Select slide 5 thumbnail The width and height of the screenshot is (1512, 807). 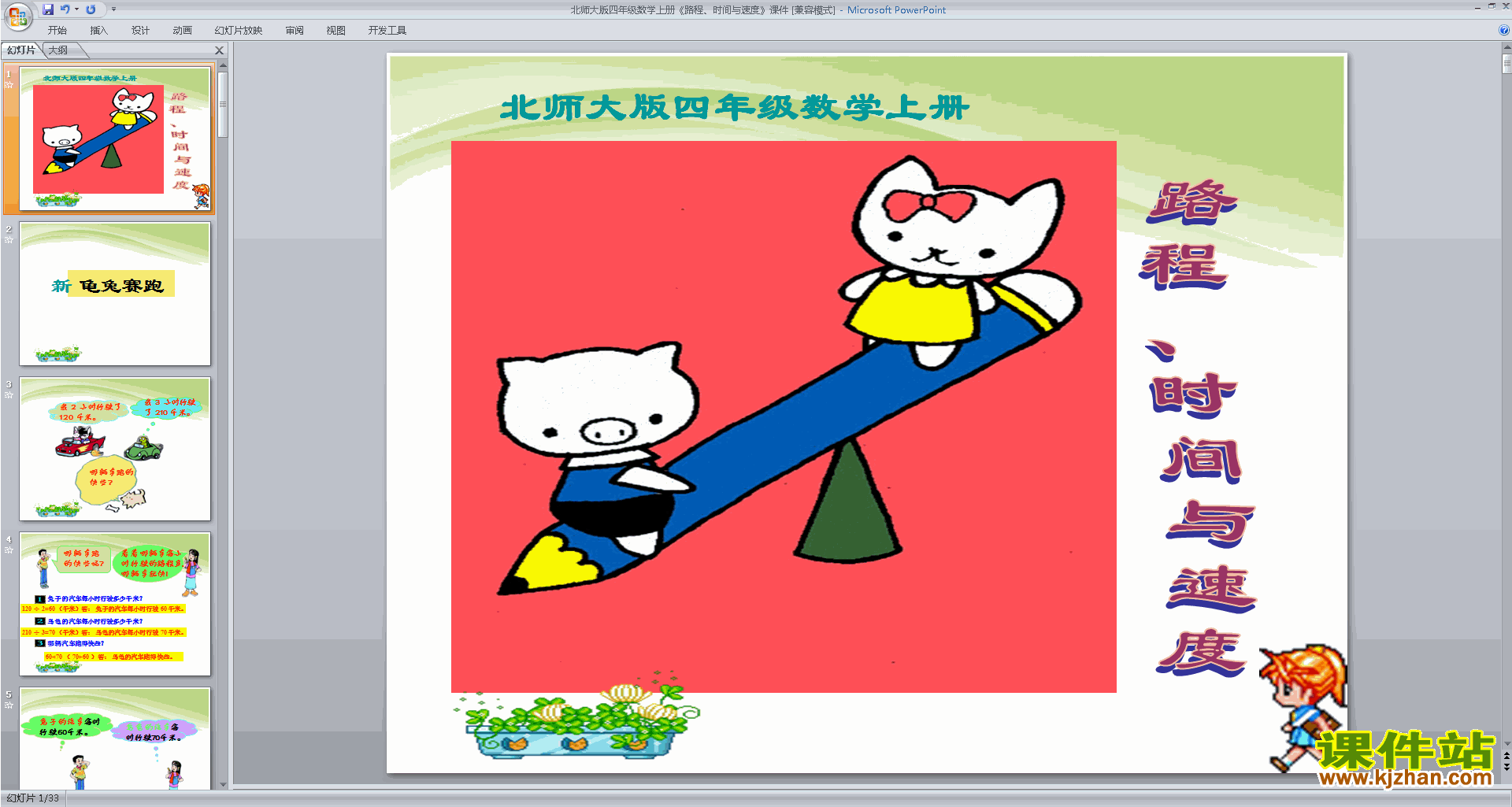[x=115, y=739]
